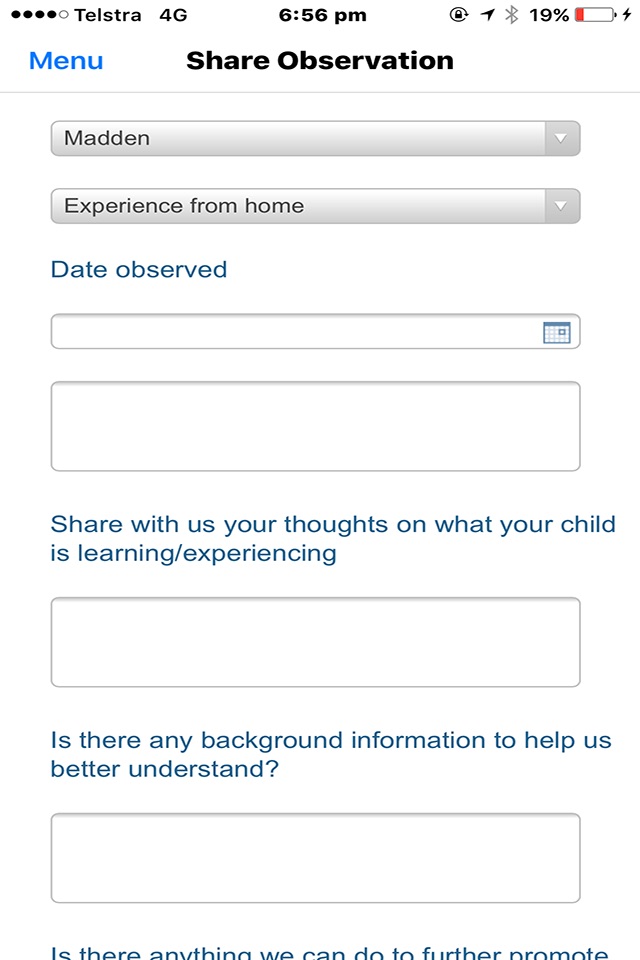
Task: Tap the Share Observation title
Action: click(320, 61)
